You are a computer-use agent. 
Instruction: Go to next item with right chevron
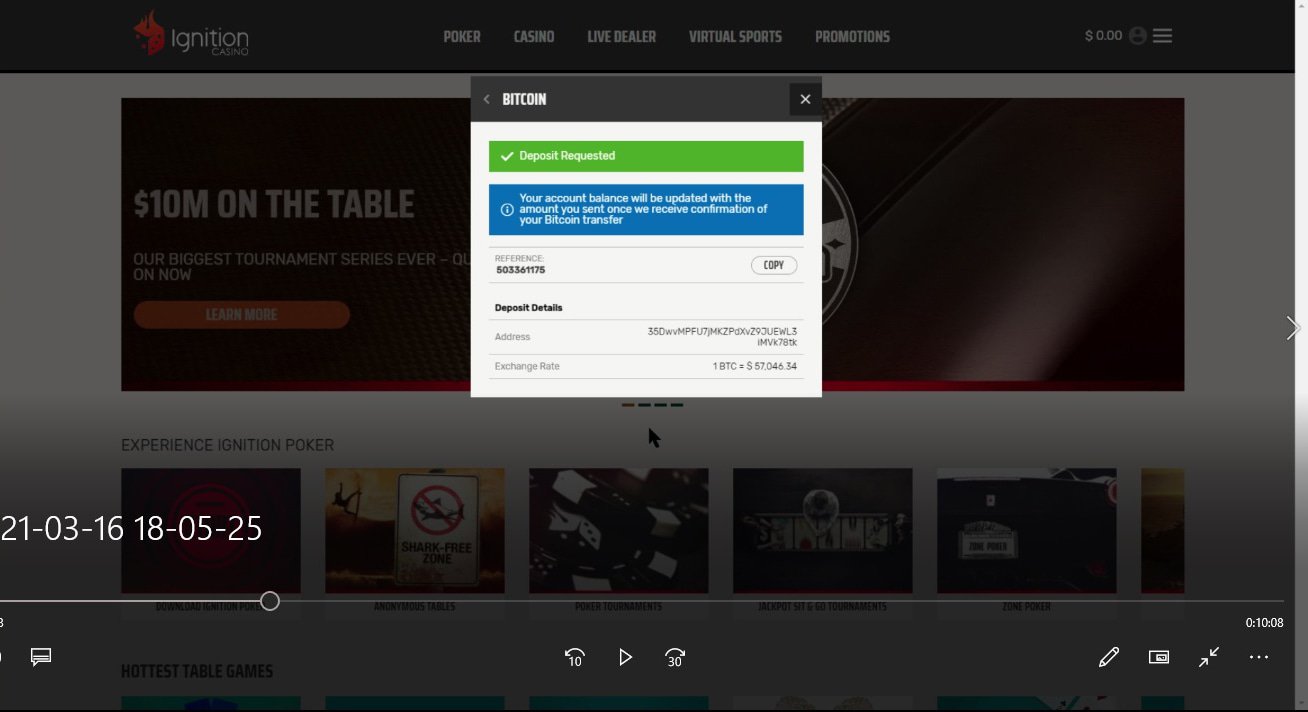click(1293, 328)
